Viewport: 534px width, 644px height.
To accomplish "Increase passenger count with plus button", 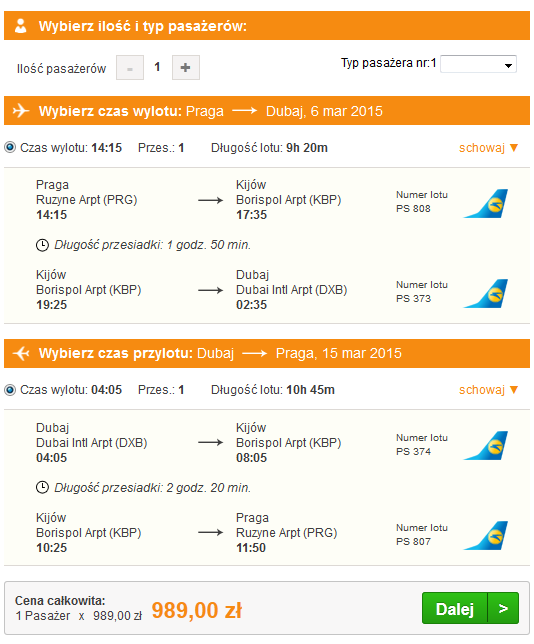I will (186, 67).
